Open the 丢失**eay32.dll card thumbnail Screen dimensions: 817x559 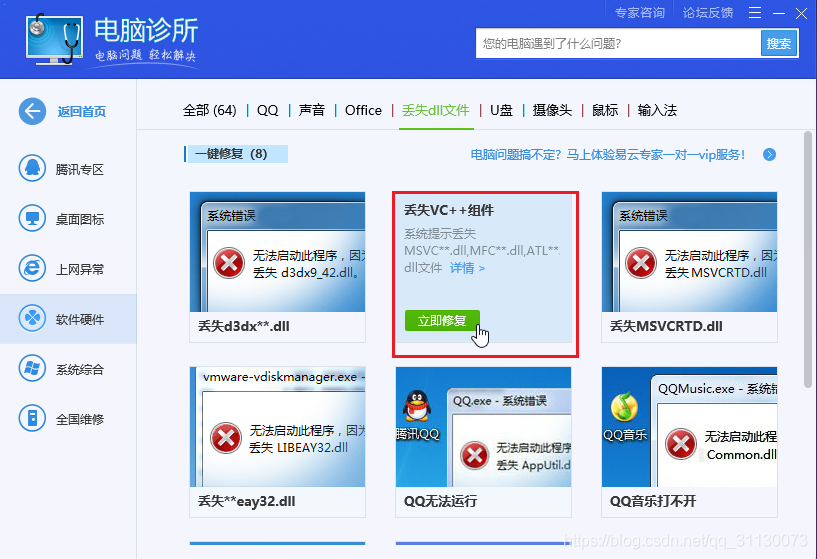click(x=277, y=427)
